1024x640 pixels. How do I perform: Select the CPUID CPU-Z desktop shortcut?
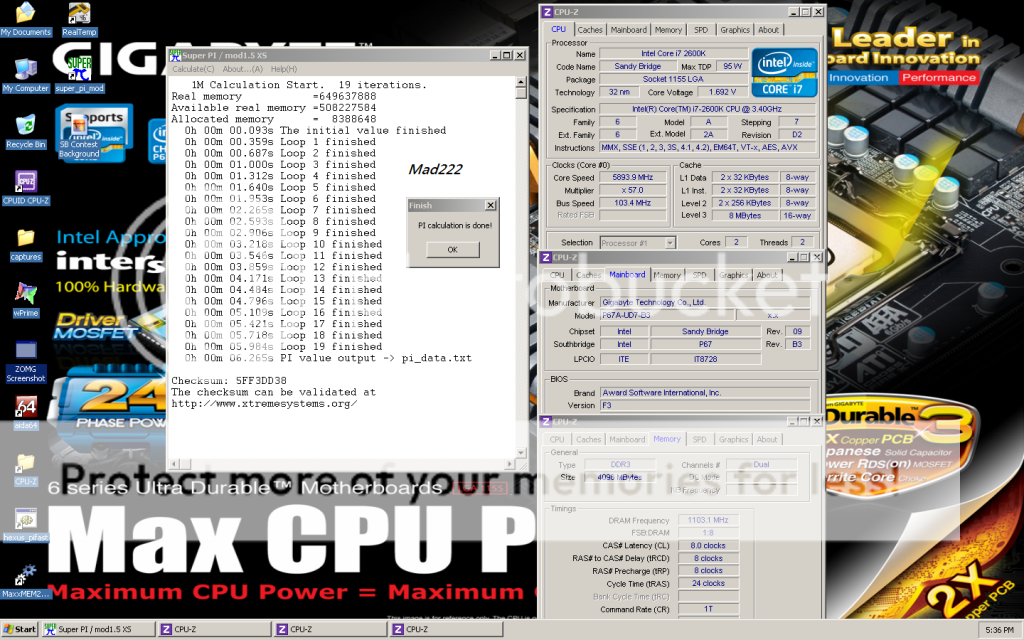click(x=25, y=187)
